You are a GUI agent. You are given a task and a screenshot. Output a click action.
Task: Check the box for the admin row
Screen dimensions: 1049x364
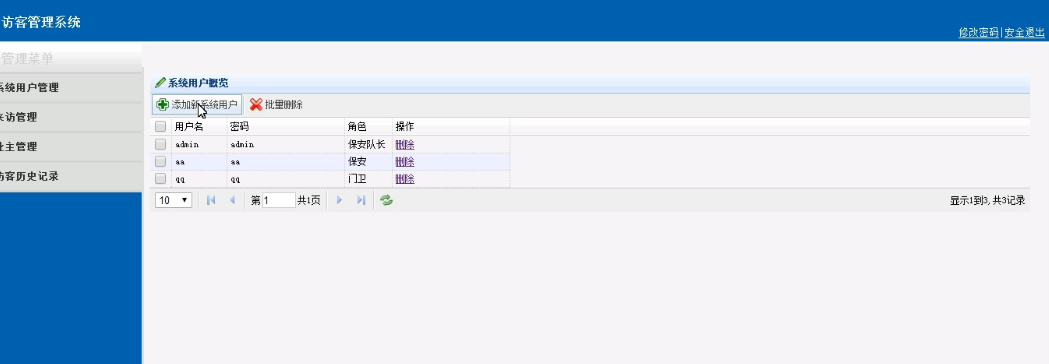[161, 144]
